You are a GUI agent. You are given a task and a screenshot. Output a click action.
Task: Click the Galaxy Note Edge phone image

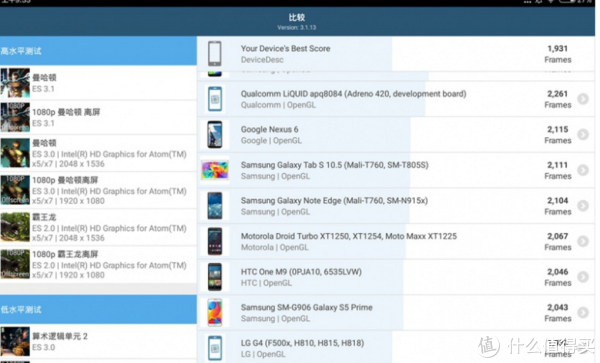click(x=215, y=206)
